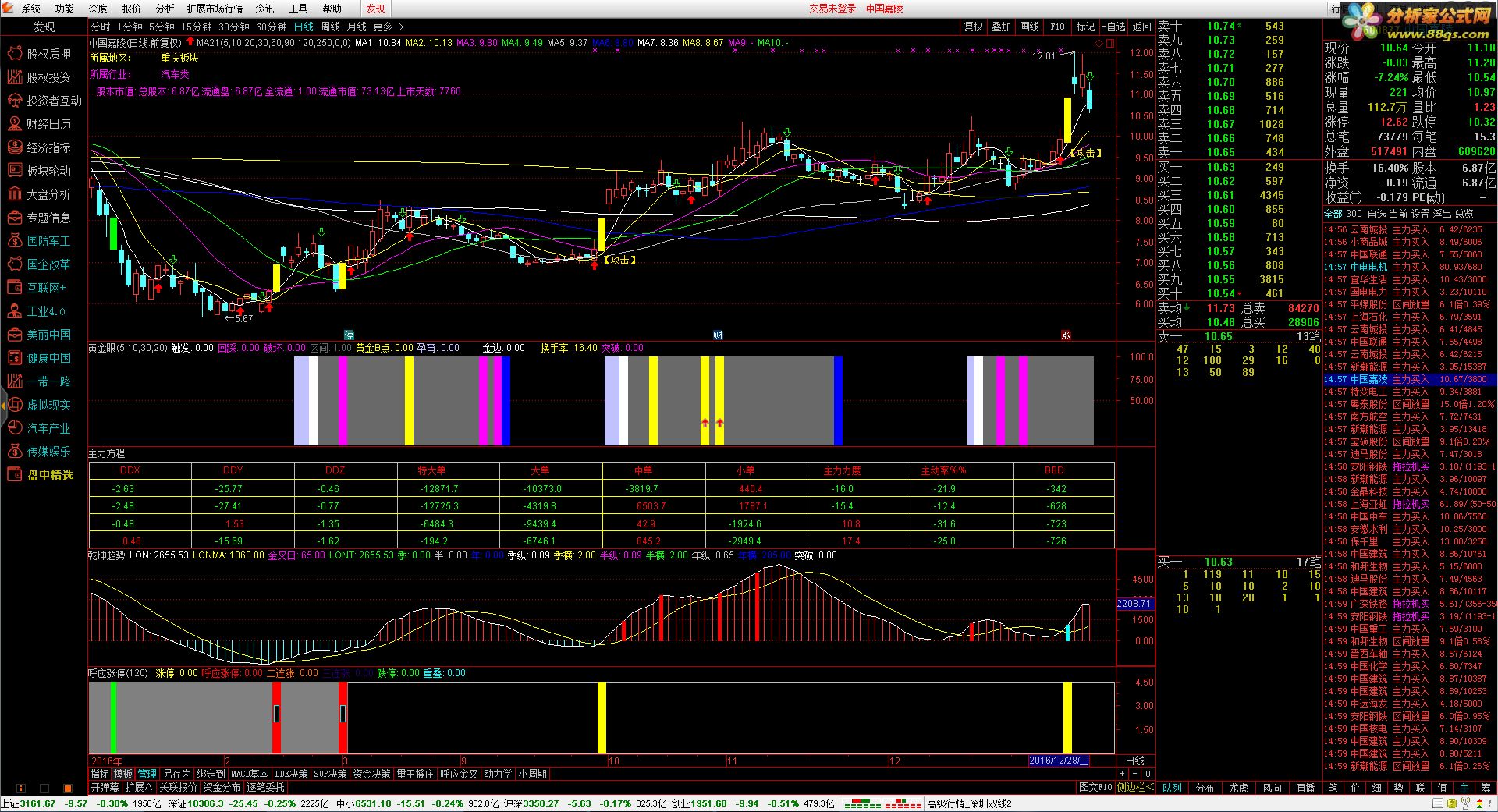Open 股权质押 sidebar item
Viewport: 1498px width, 812px height.
tap(40, 54)
